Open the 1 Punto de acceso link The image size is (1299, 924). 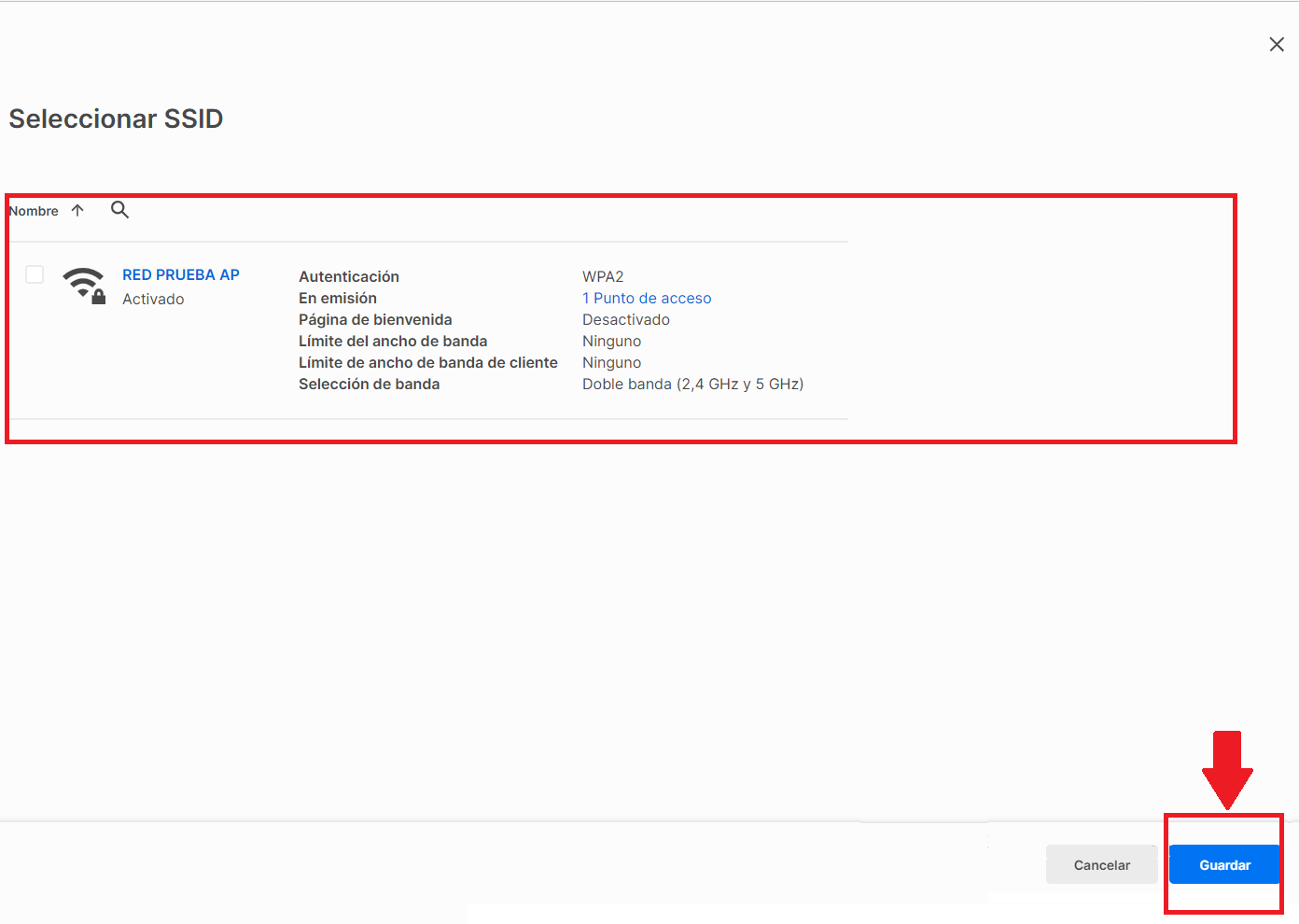647,299
